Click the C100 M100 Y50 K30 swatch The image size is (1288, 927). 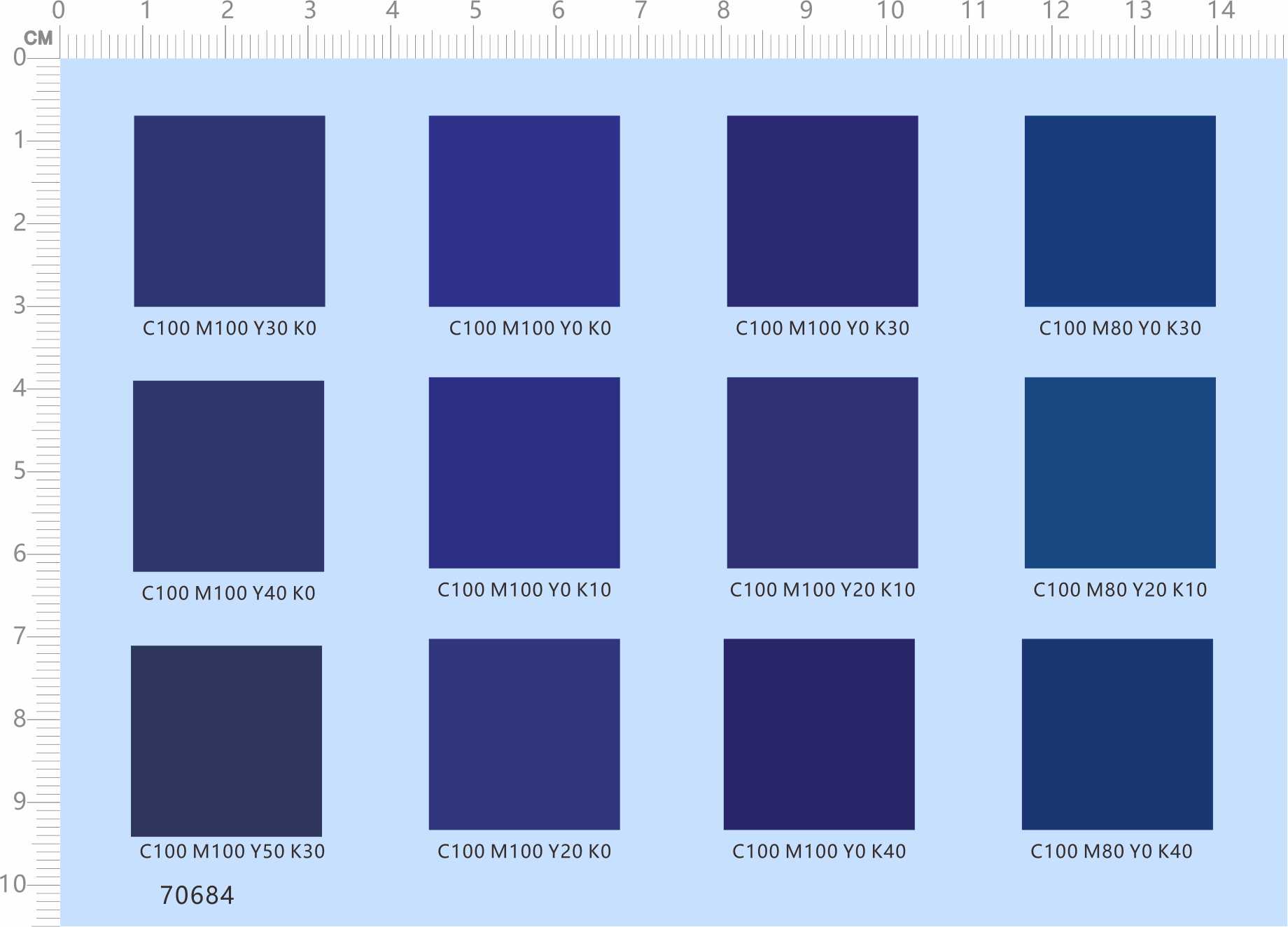226,741
